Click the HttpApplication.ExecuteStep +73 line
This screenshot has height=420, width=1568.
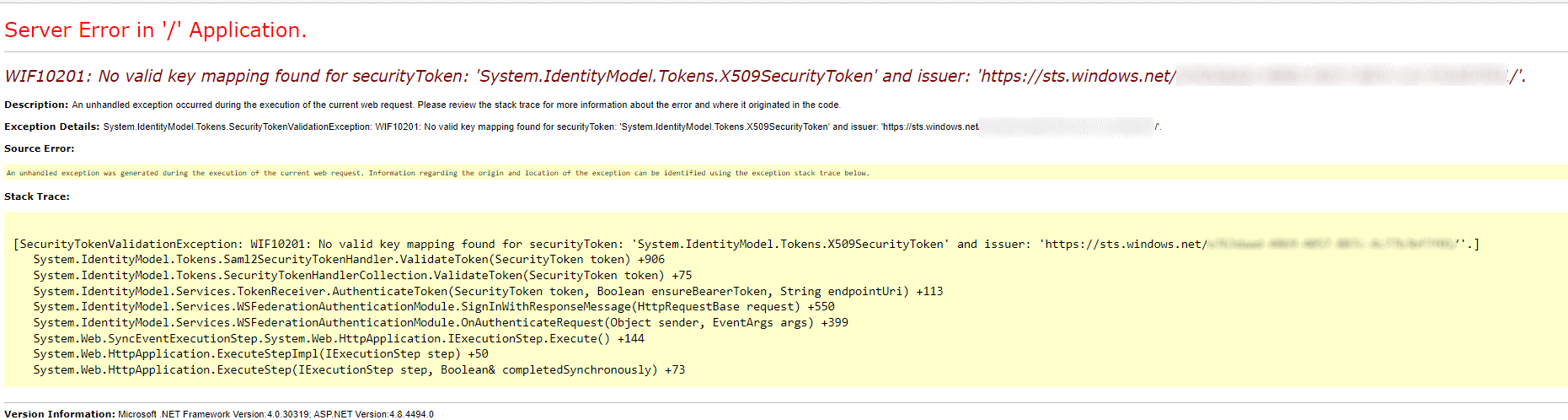359,369
